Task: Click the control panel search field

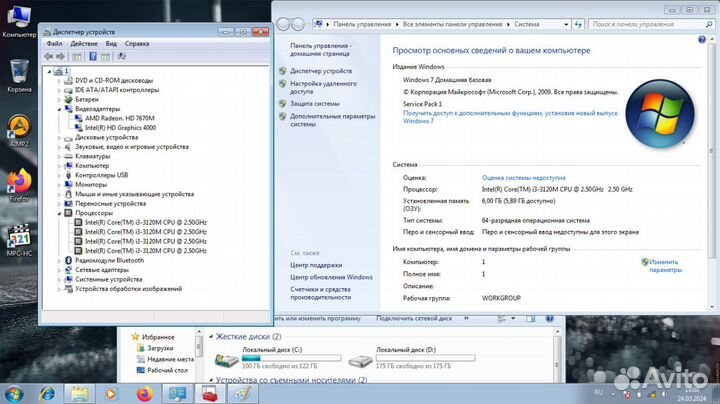Action: click(x=647, y=24)
